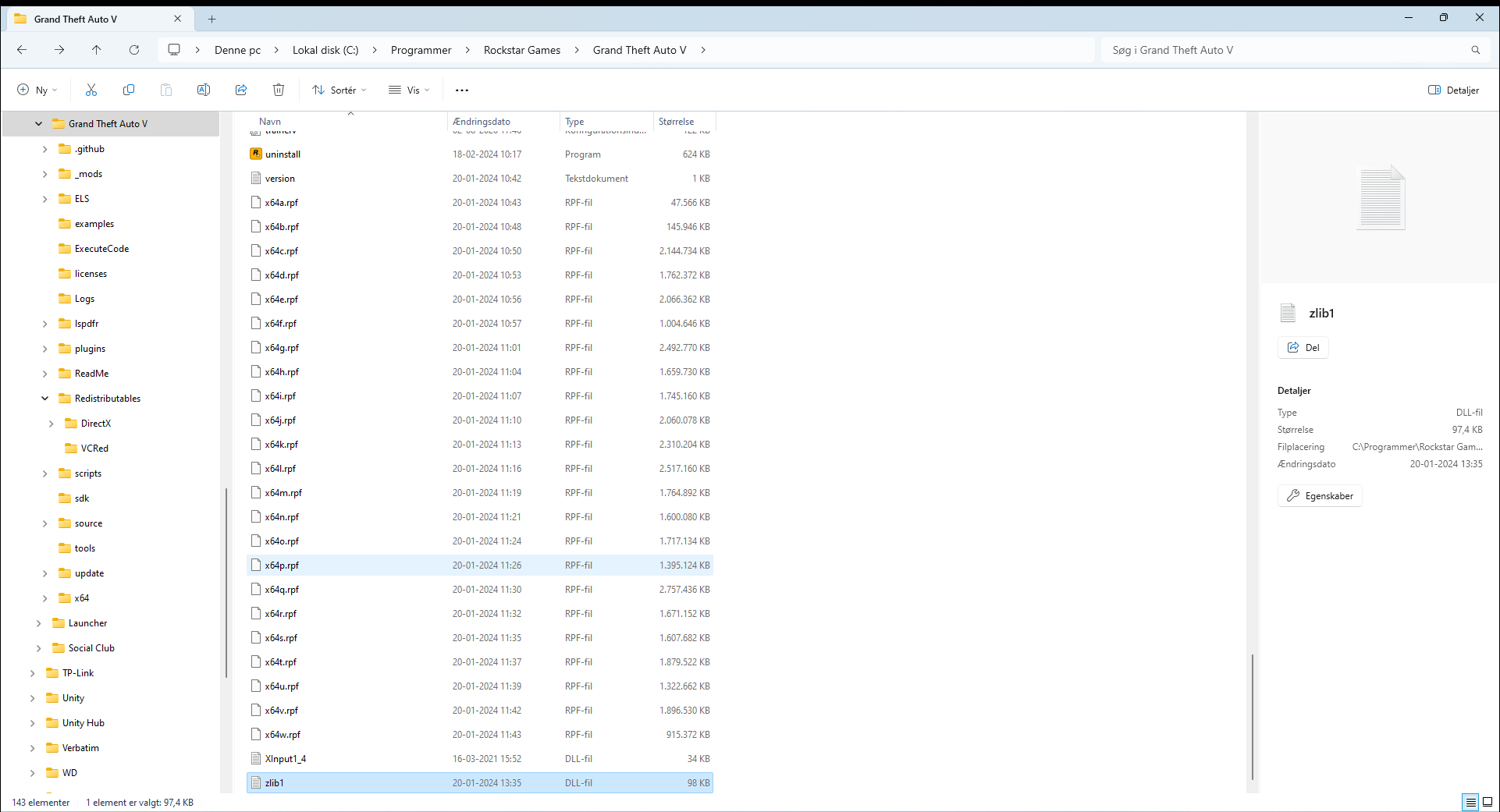1500x812 pixels.
Task: Click the Share icon in toolbar
Action: (241, 90)
